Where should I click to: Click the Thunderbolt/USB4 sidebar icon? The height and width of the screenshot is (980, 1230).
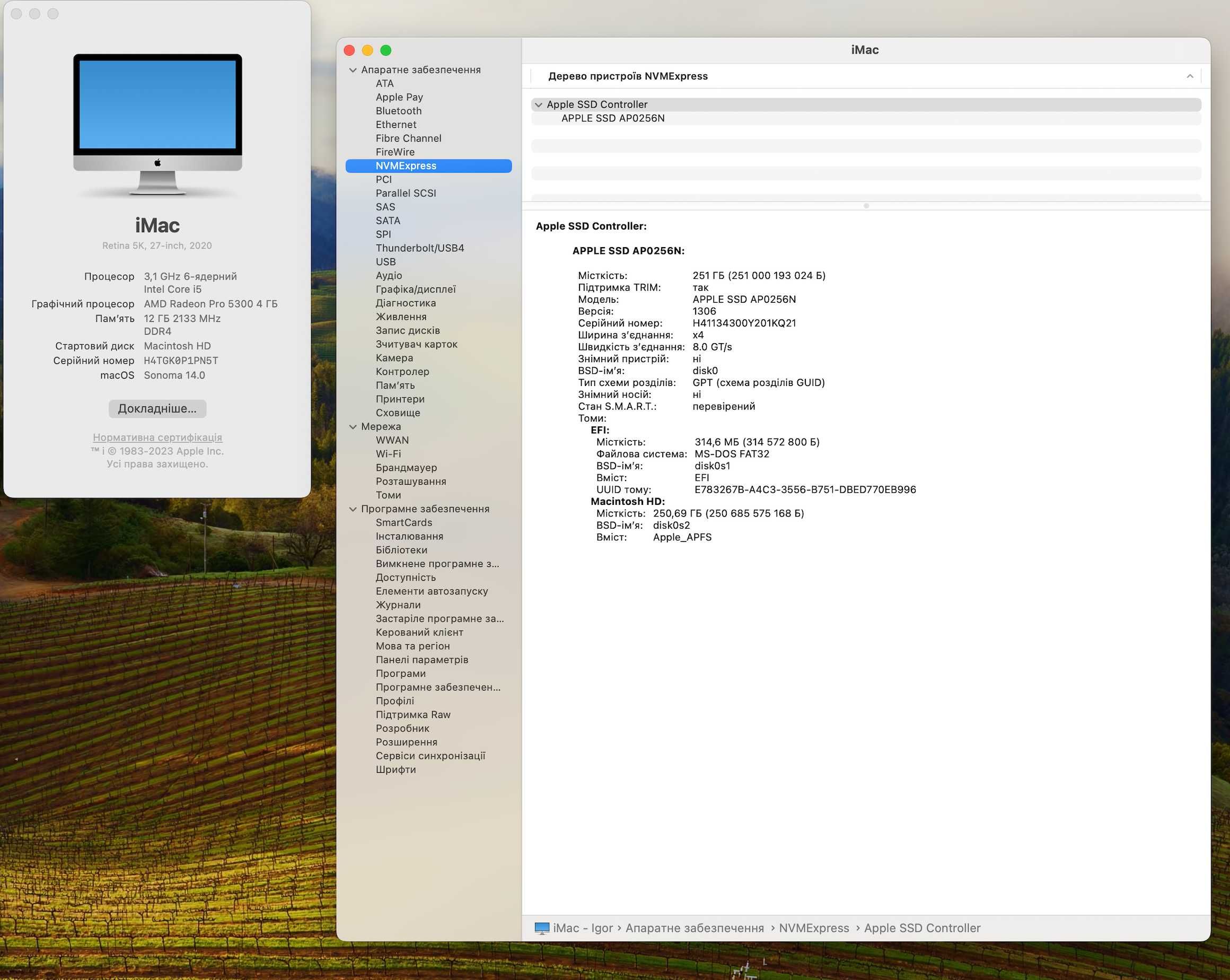pyautogui.click(x=420, y=247)
